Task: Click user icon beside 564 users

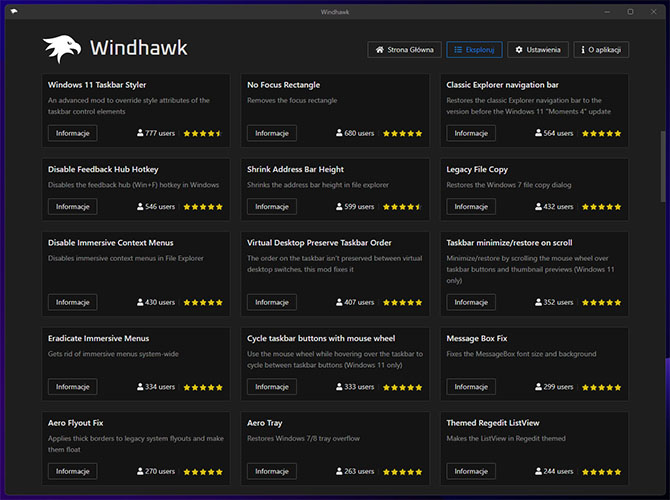Action: coord(538,133)
